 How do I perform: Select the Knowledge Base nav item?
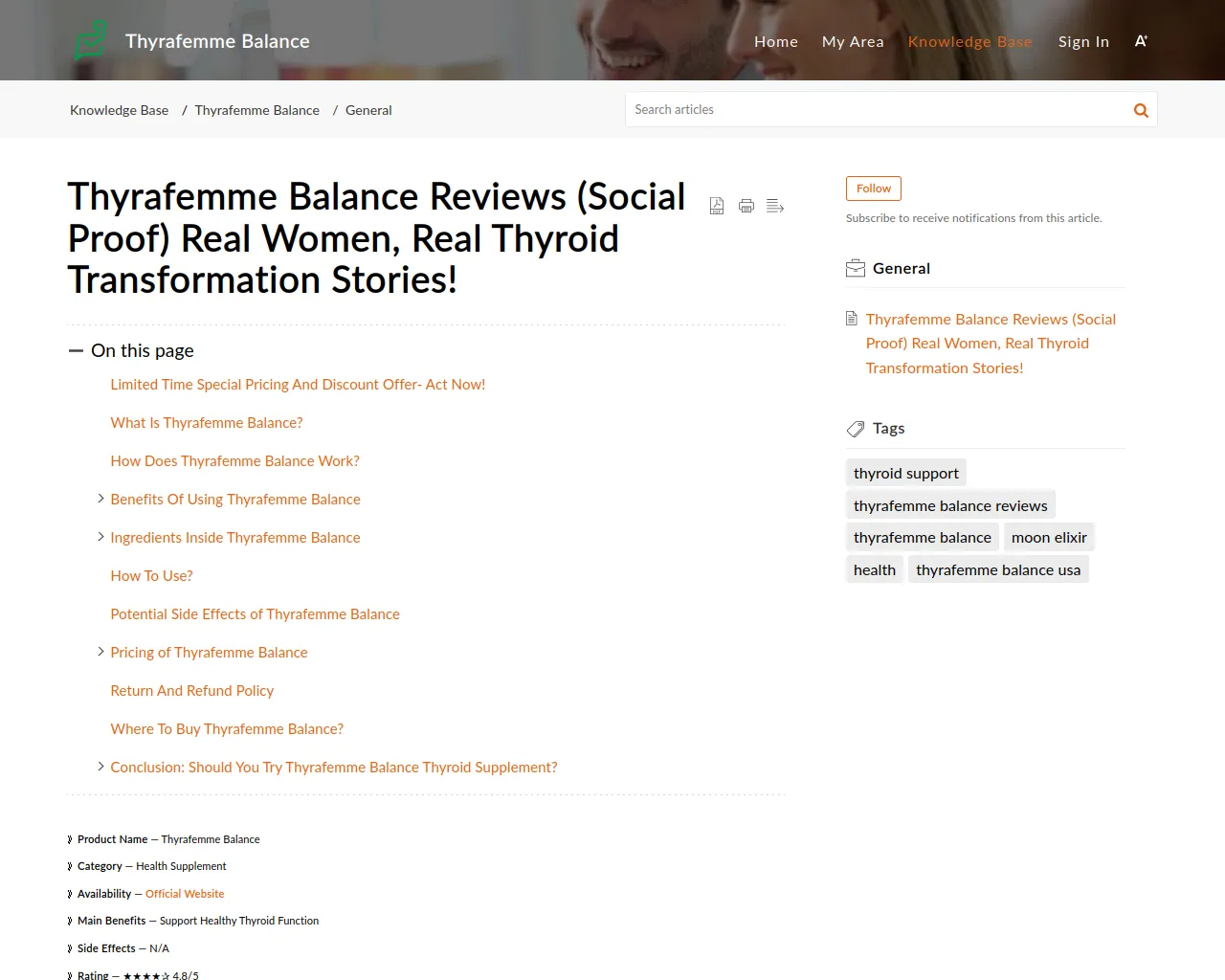click(970, 41)
